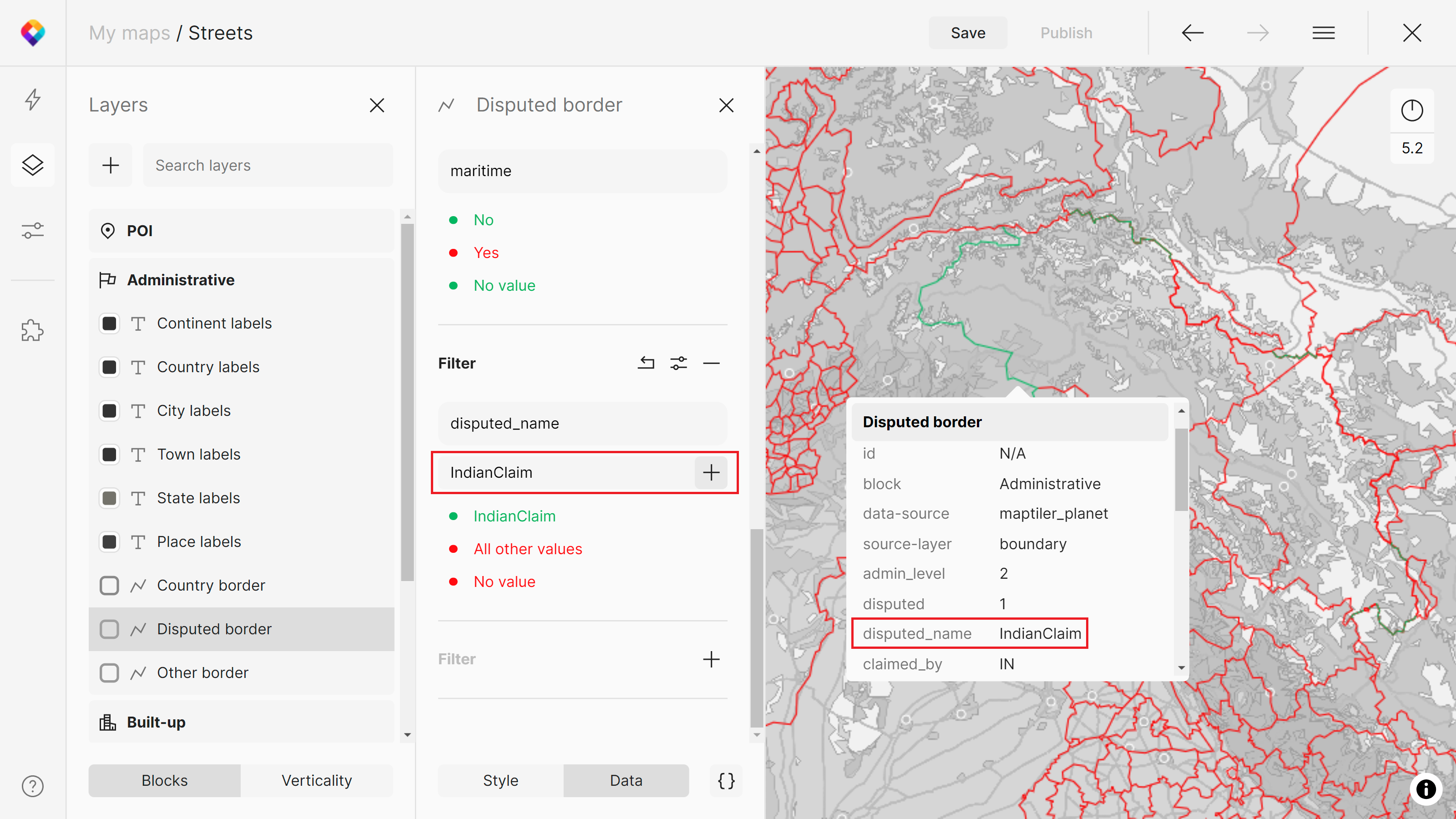The height and width of the screenshot is (819, 1456).
Task: Click the undo back arrow
Action: (x=1192, y=33)
